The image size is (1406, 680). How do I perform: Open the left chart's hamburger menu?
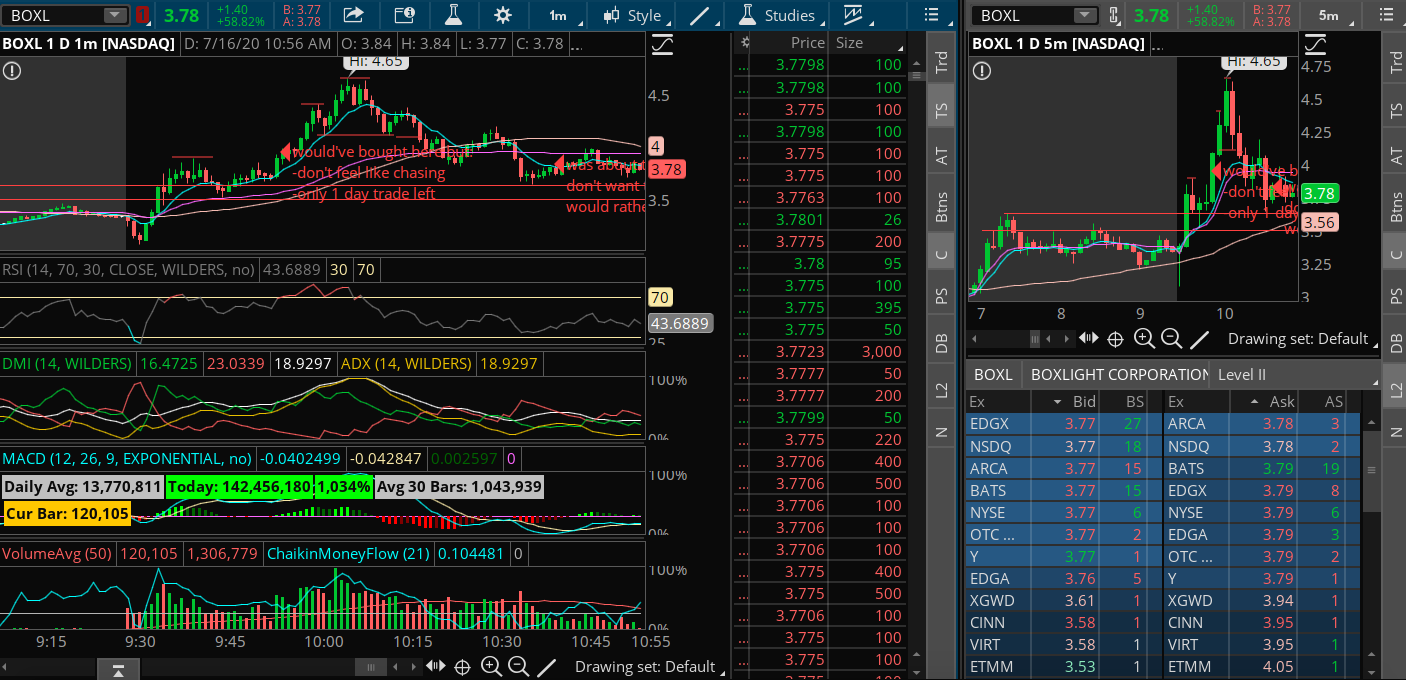[x=932, y=15]
